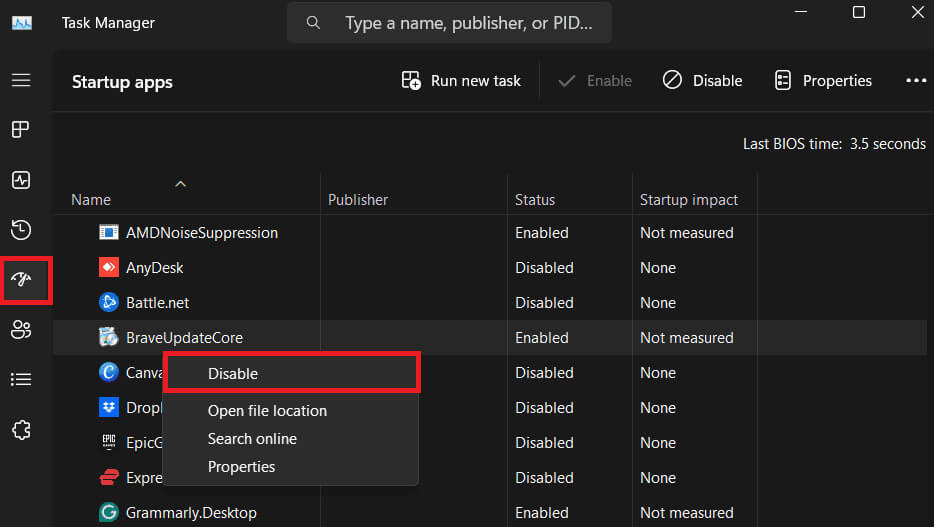
Task: Open the Services page icon
Action: (x=21, y=430)
